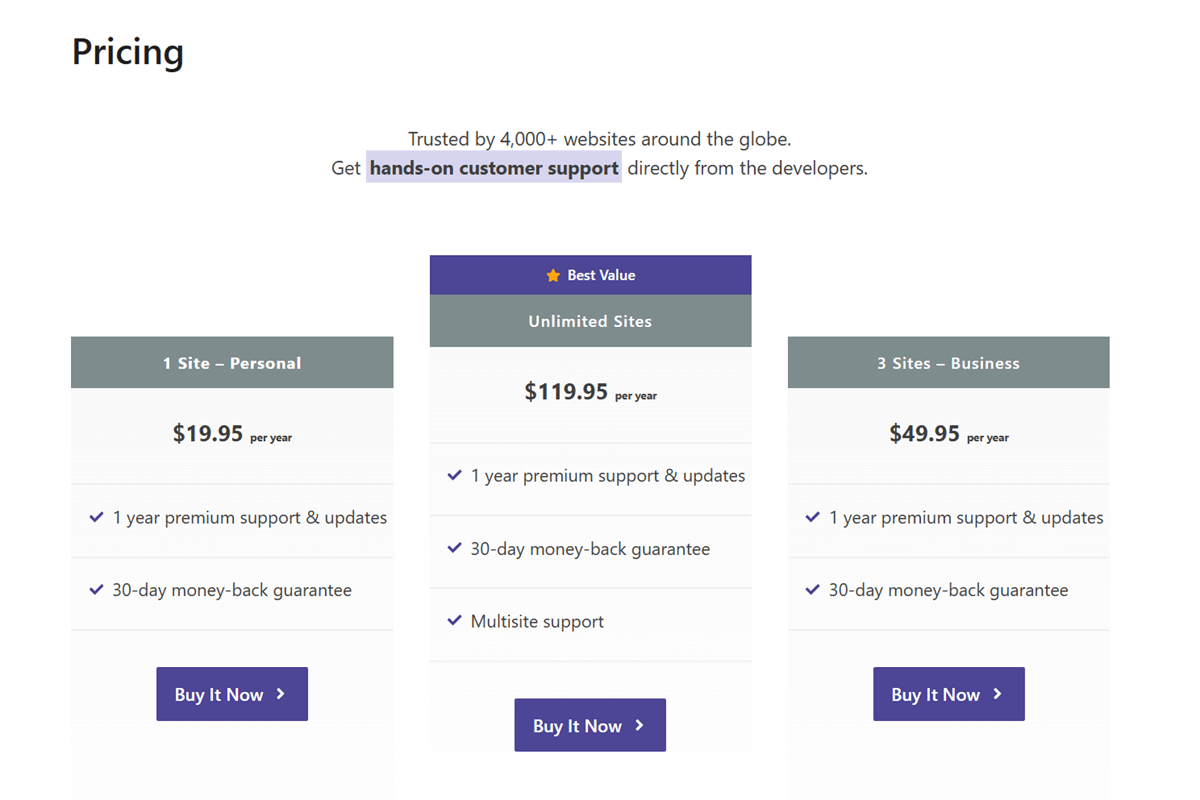The image size is (1200, 800).
Task: Click the Pricing page heading
Action: click(x=127, y=51)
